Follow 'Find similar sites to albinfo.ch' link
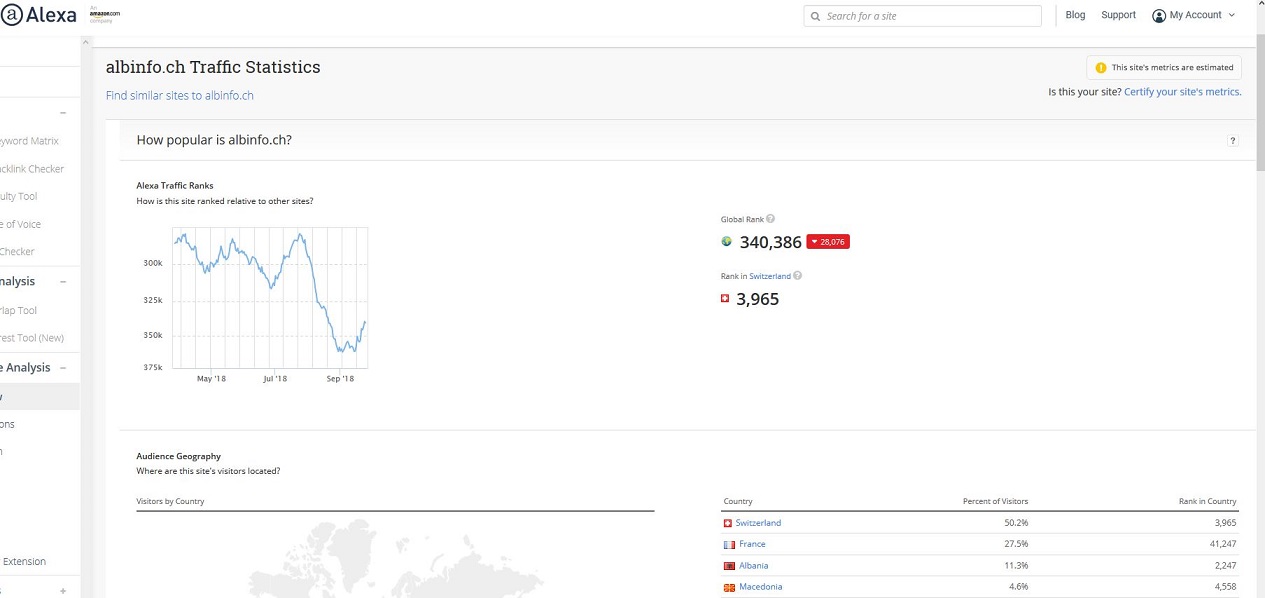Screen dimensions: 1265x598 coord(180,96)
